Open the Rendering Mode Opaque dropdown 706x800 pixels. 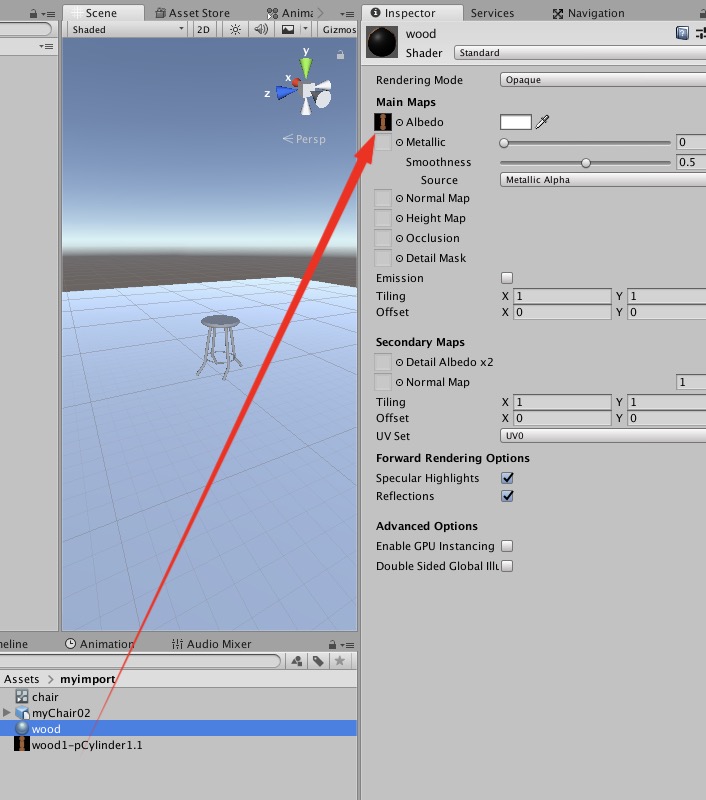click(603, 80)
